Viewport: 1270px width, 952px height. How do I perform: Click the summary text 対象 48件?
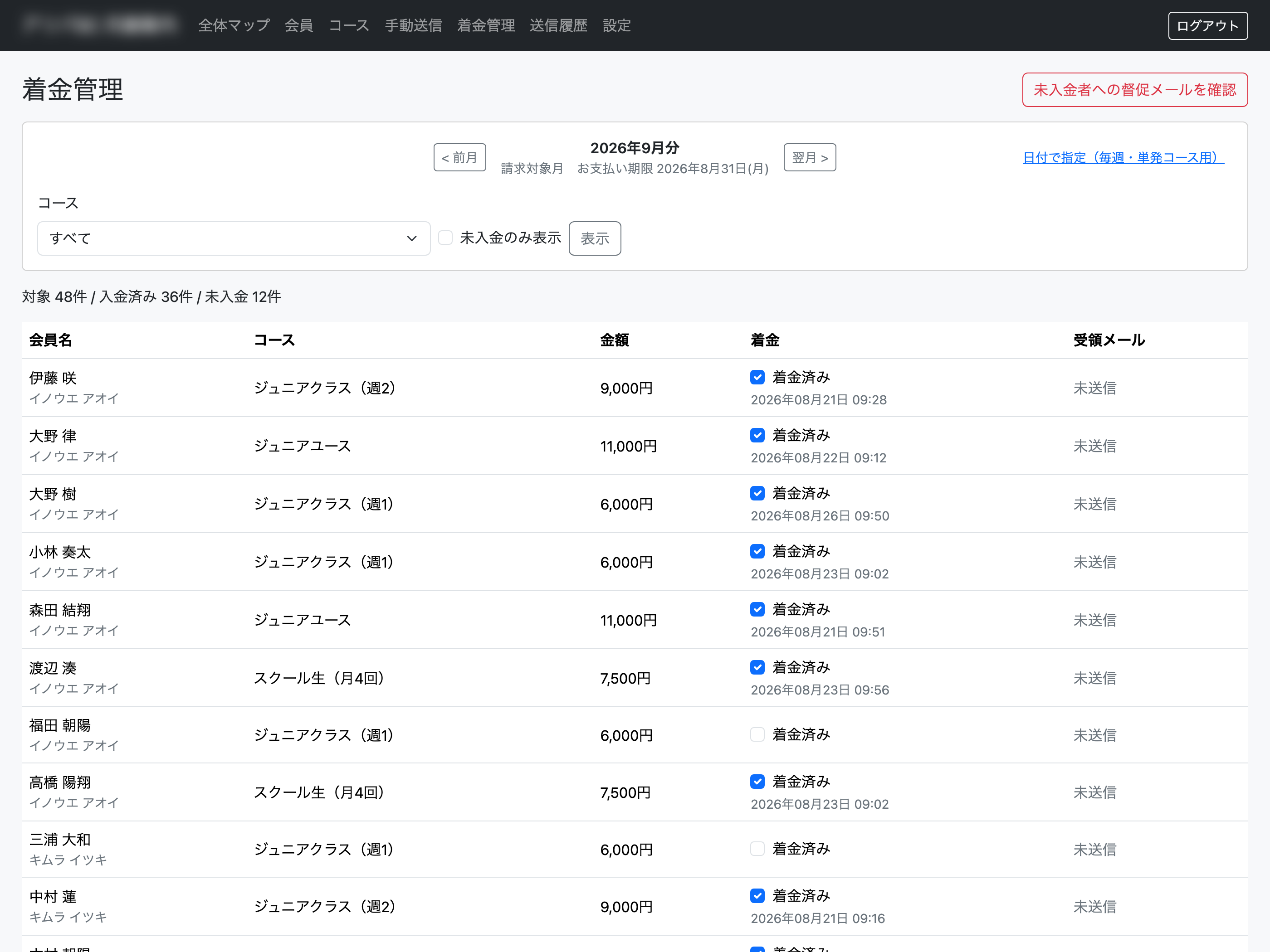[x=54, y=296]
